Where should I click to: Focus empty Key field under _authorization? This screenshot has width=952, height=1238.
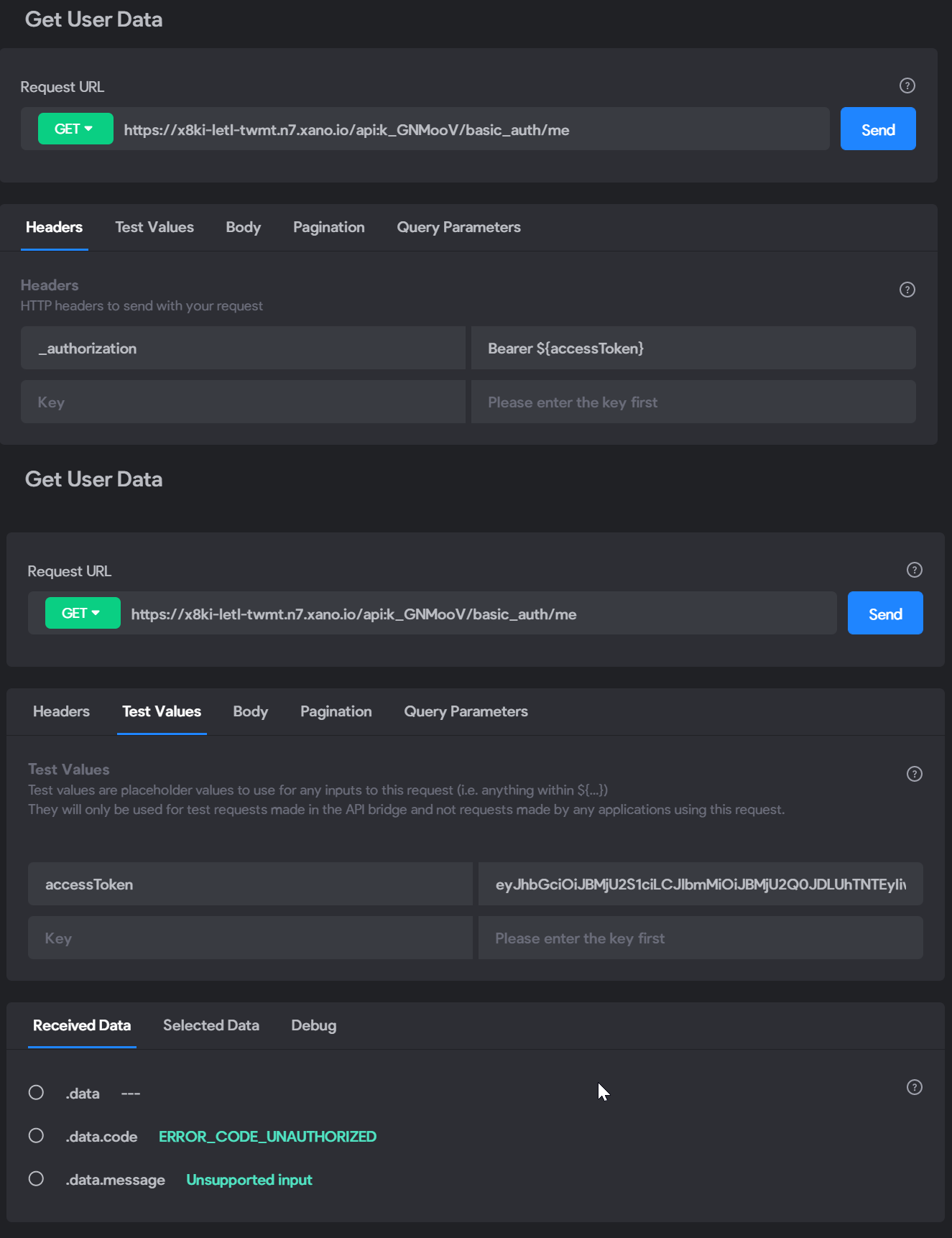pos(243,402)
